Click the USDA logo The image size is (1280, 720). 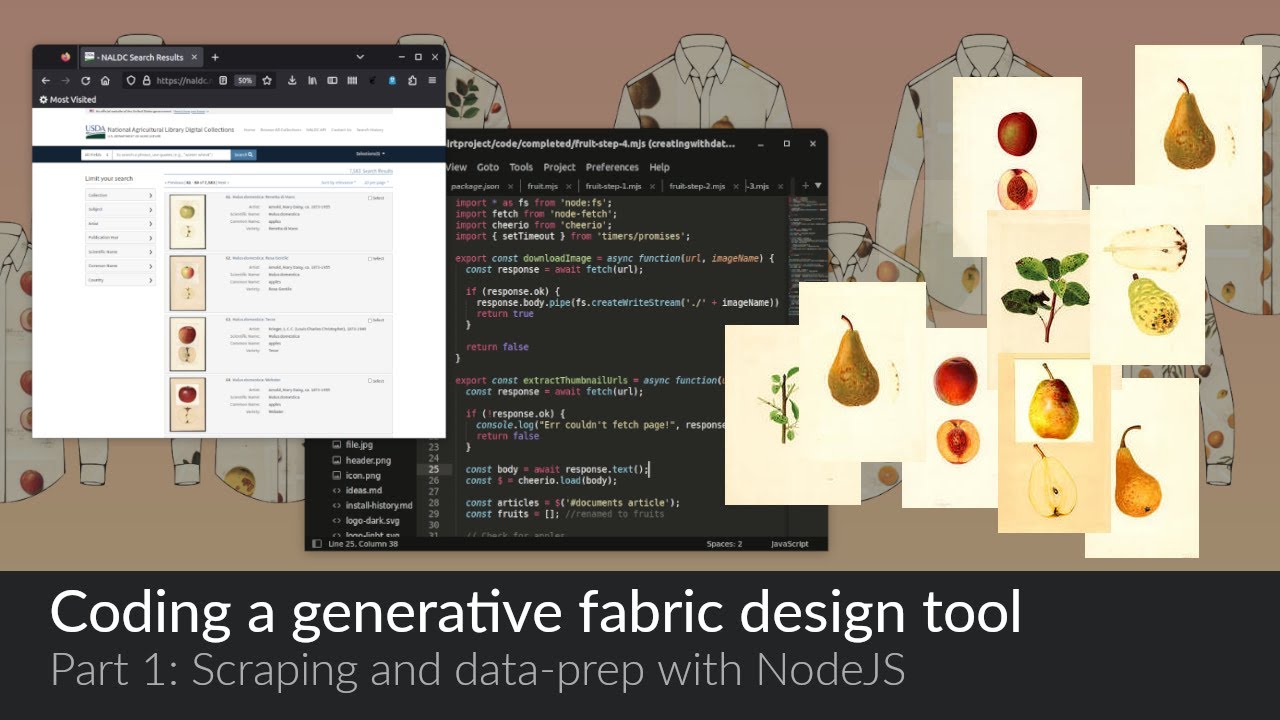coord(95,132)
